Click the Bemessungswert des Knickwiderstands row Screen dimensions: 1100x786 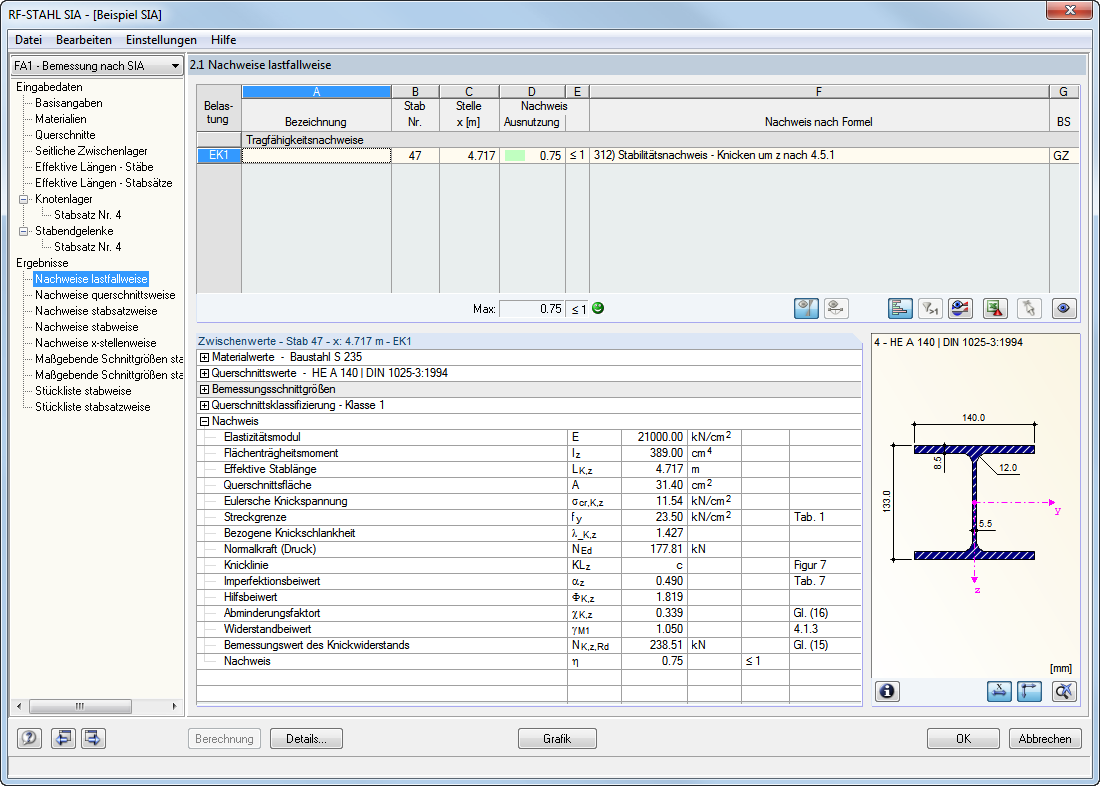[x=529, y=645]
